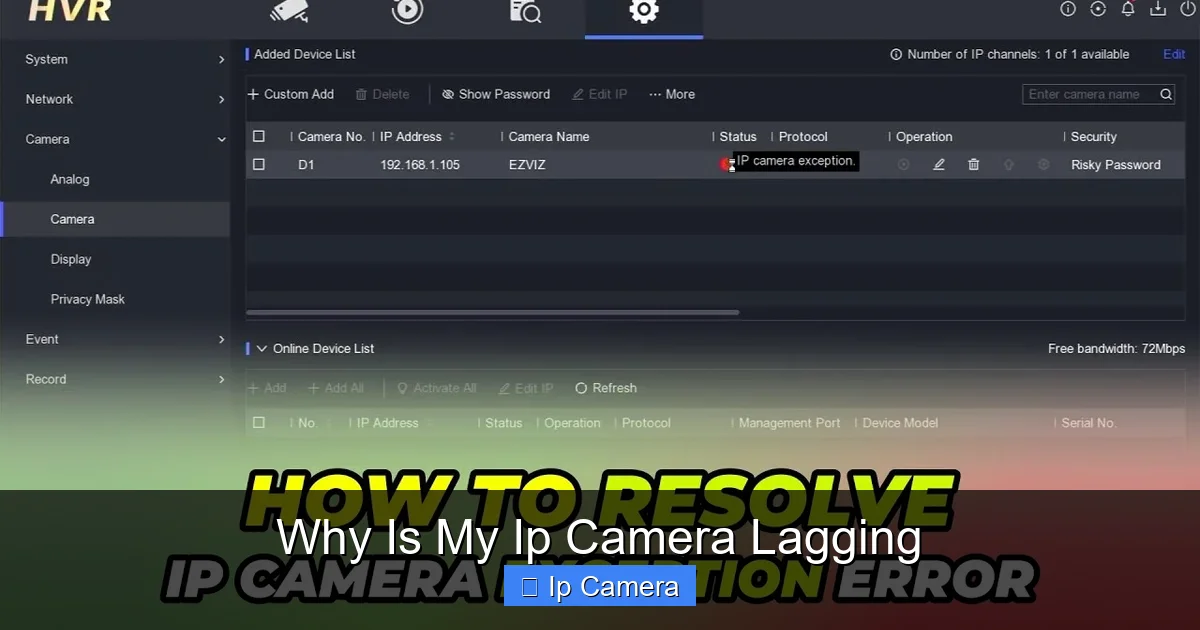The height and width of the screenshot is (630, 1200).
Task: Select all in Online Device List
Action: (259, 423)
